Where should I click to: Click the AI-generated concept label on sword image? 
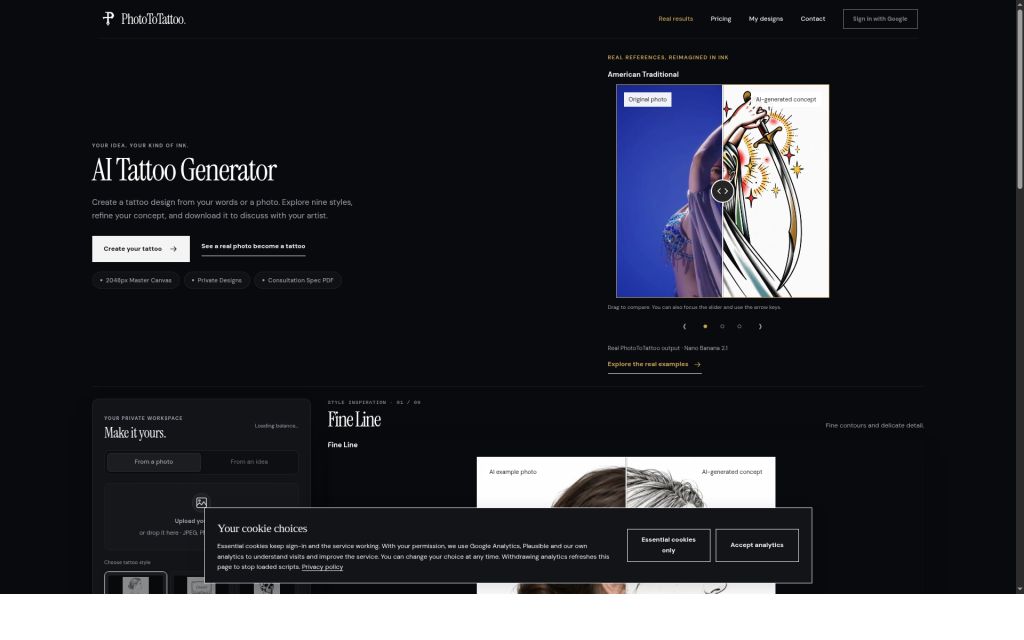click(x=786, y=99)
